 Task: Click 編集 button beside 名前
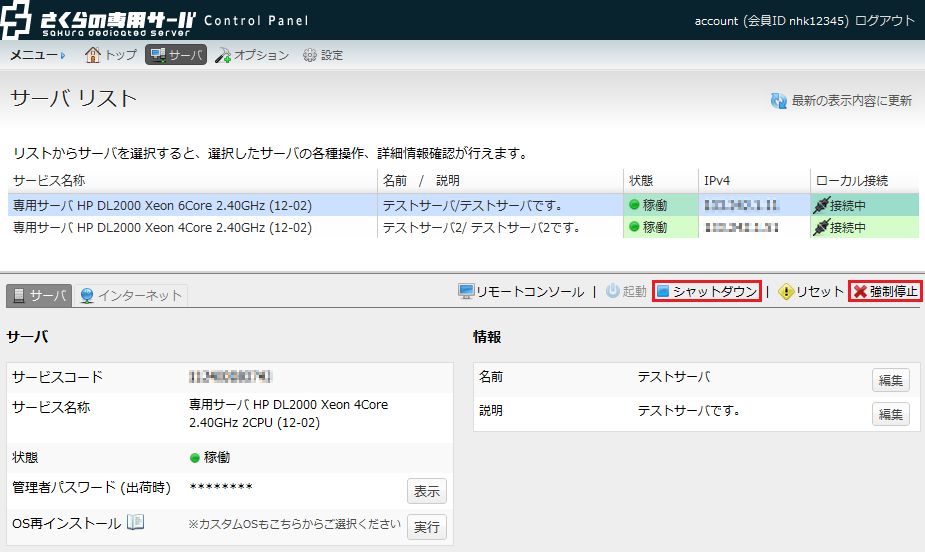(x=889, y=380)
